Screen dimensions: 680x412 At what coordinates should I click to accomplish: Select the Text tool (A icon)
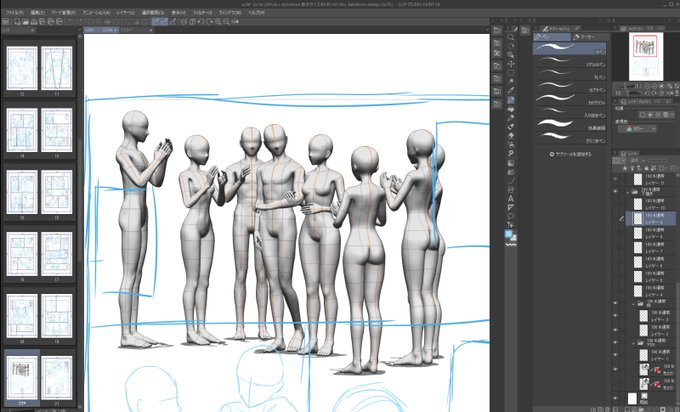[511, 199]
